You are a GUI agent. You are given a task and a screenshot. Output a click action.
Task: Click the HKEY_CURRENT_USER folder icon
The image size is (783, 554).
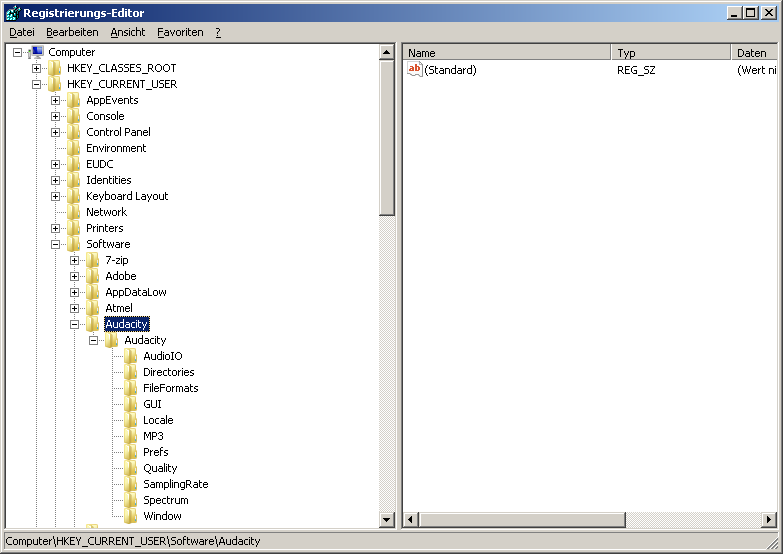click(x=55, y=84)
